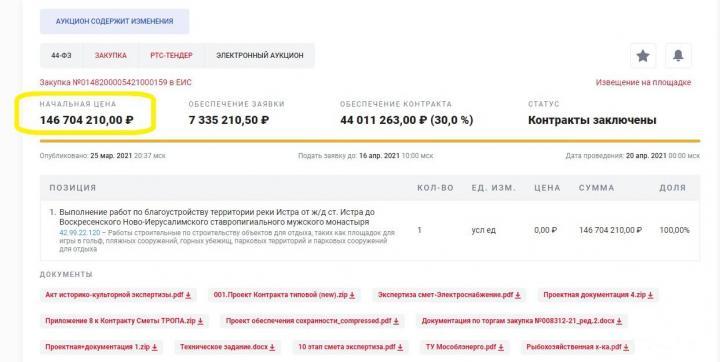Download Техническое задание.docx

click(x=227, y=347)
